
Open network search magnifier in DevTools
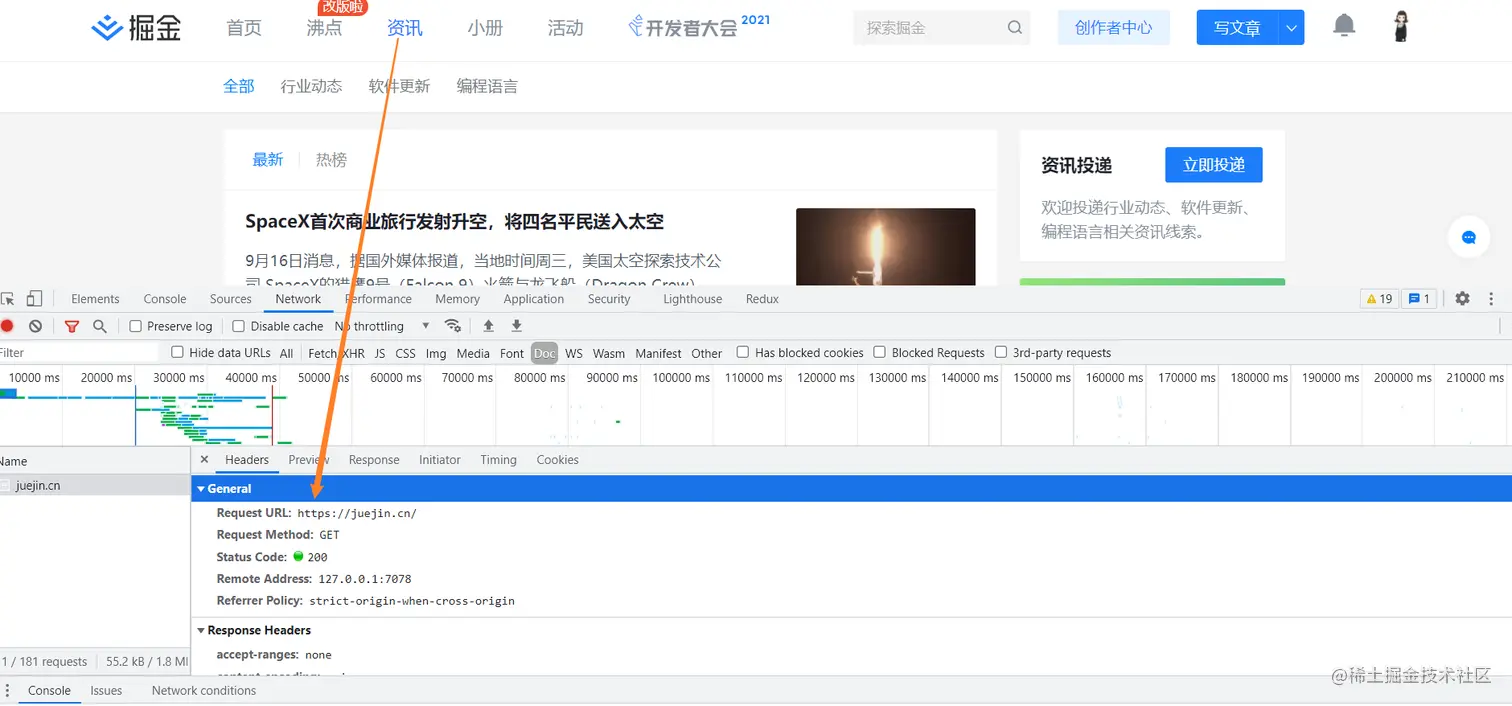(100, 326)
